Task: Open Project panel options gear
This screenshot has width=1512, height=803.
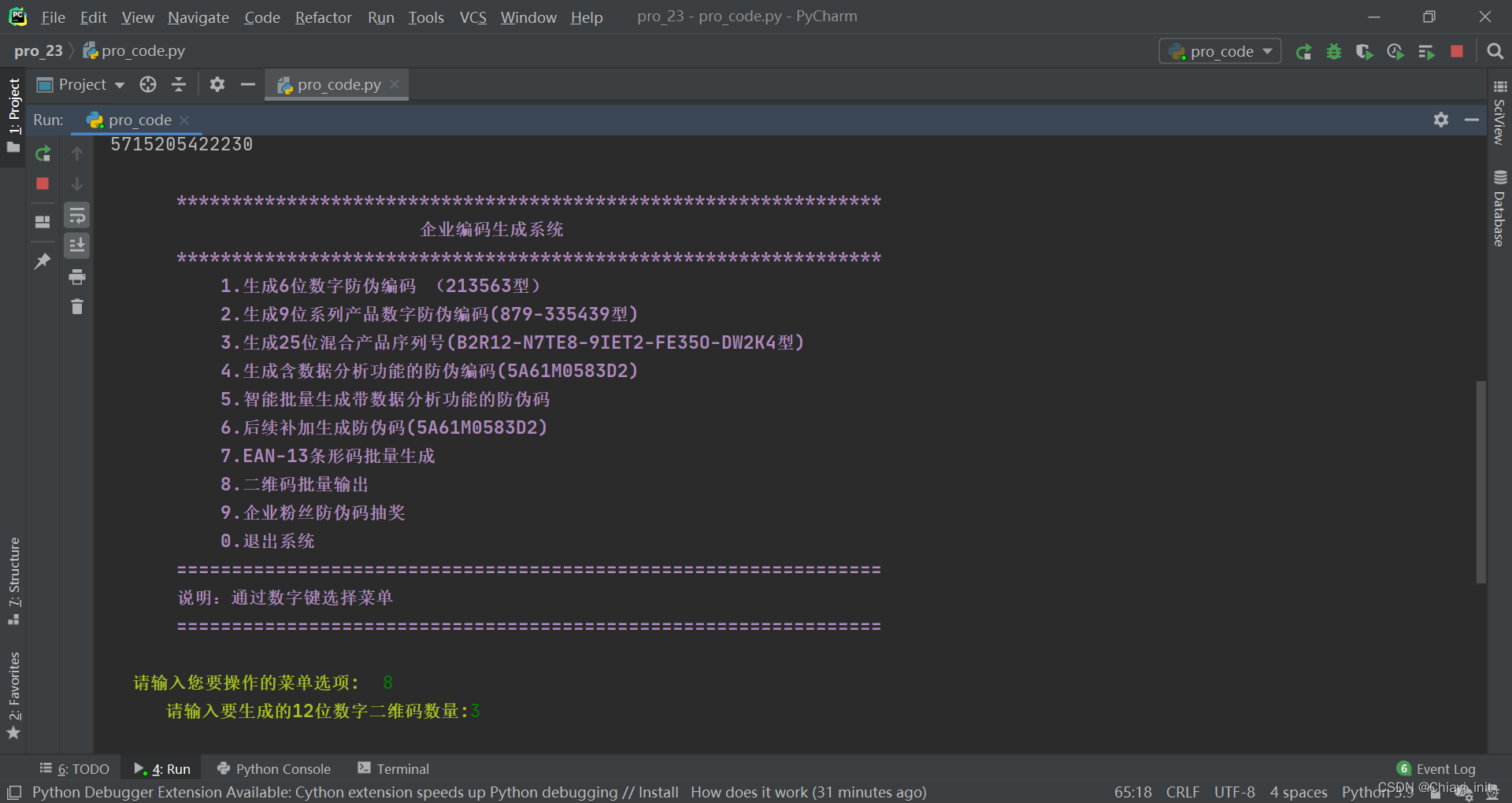Action: click(x=217, y=84)
